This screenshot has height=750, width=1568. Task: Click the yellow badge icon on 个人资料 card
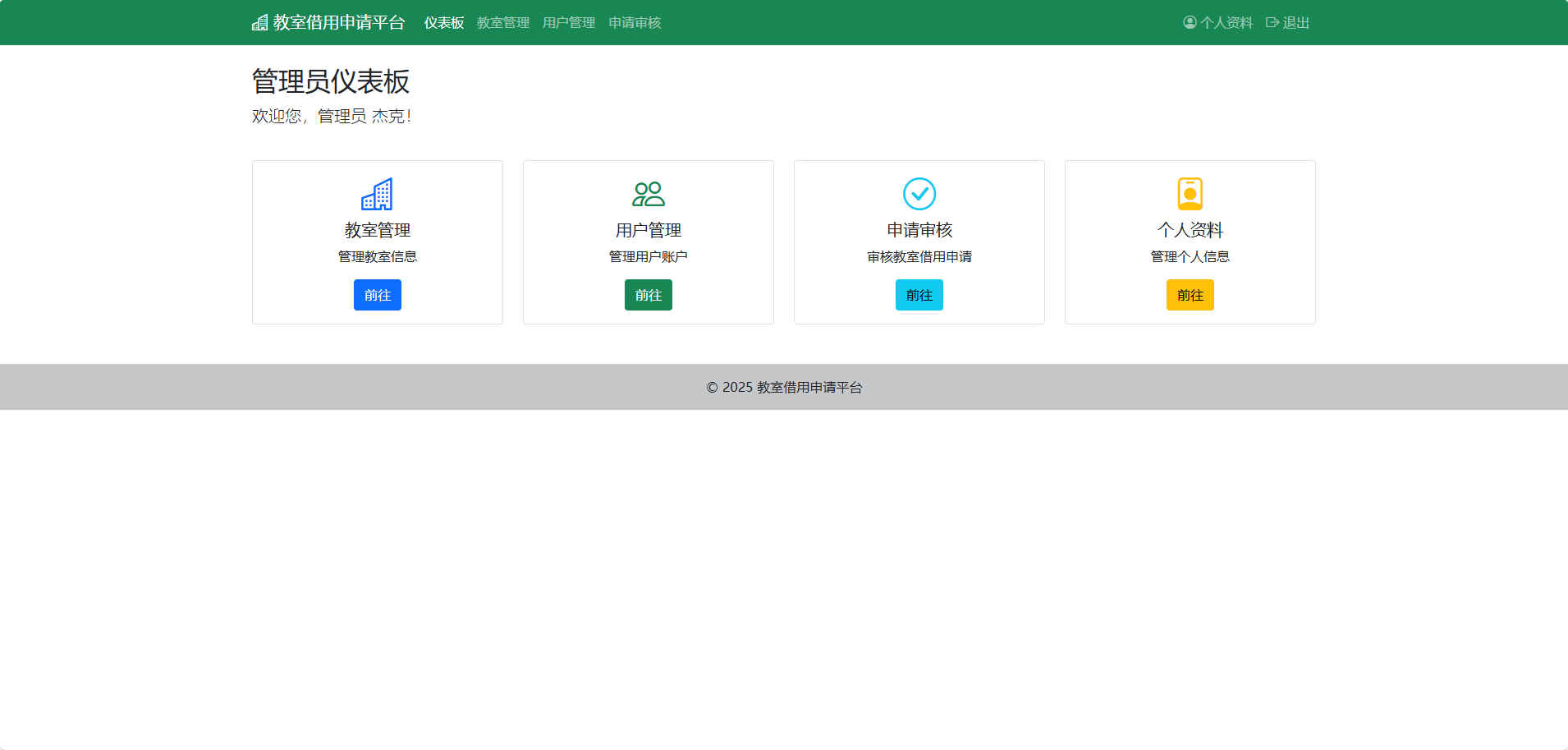[1190, 194]
